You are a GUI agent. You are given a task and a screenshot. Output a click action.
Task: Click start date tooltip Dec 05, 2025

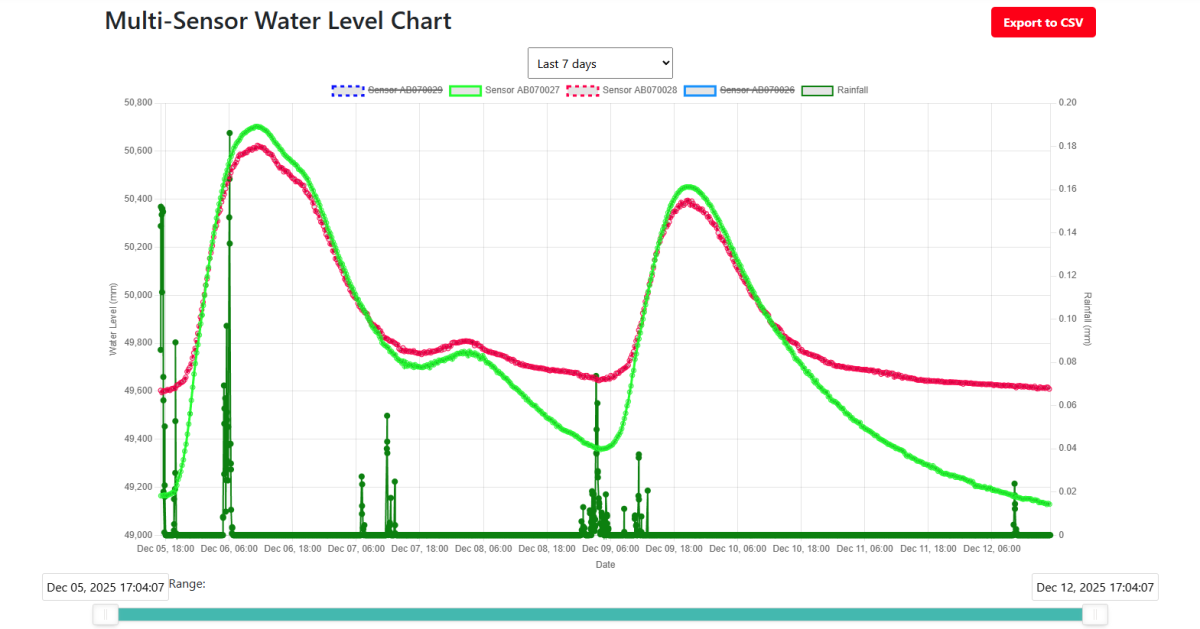[105, 587]
